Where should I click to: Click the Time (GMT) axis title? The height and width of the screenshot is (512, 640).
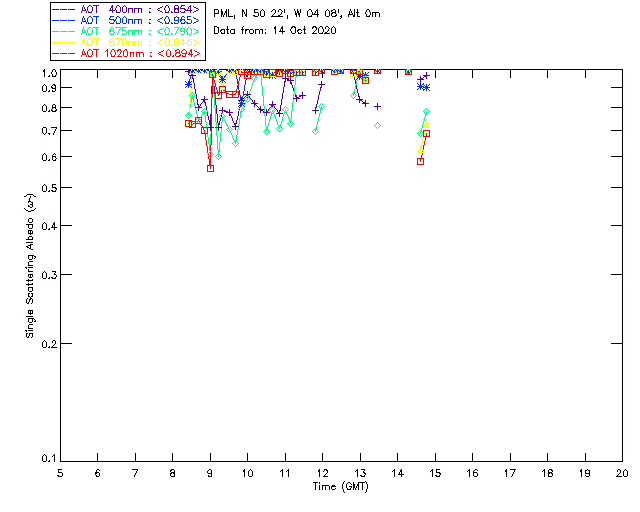click(340, 486)
